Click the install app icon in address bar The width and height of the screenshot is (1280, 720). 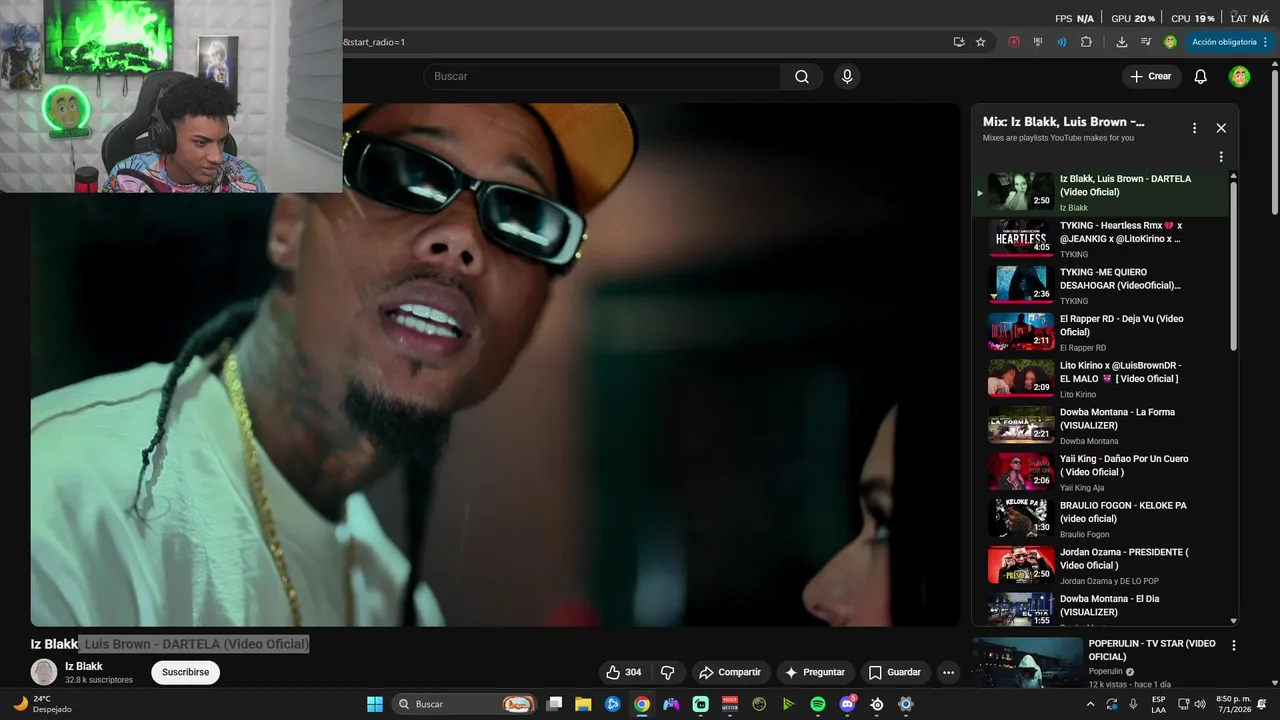coord(959,42)
